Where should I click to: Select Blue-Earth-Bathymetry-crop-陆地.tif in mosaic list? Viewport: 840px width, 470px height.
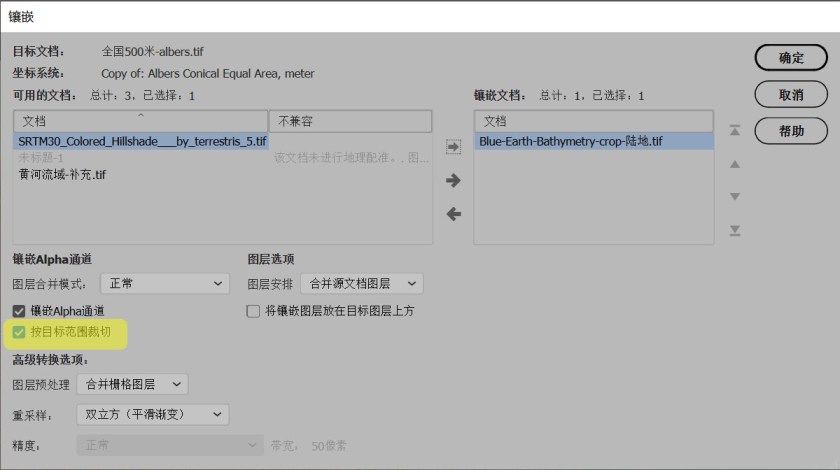coord(570,142)
